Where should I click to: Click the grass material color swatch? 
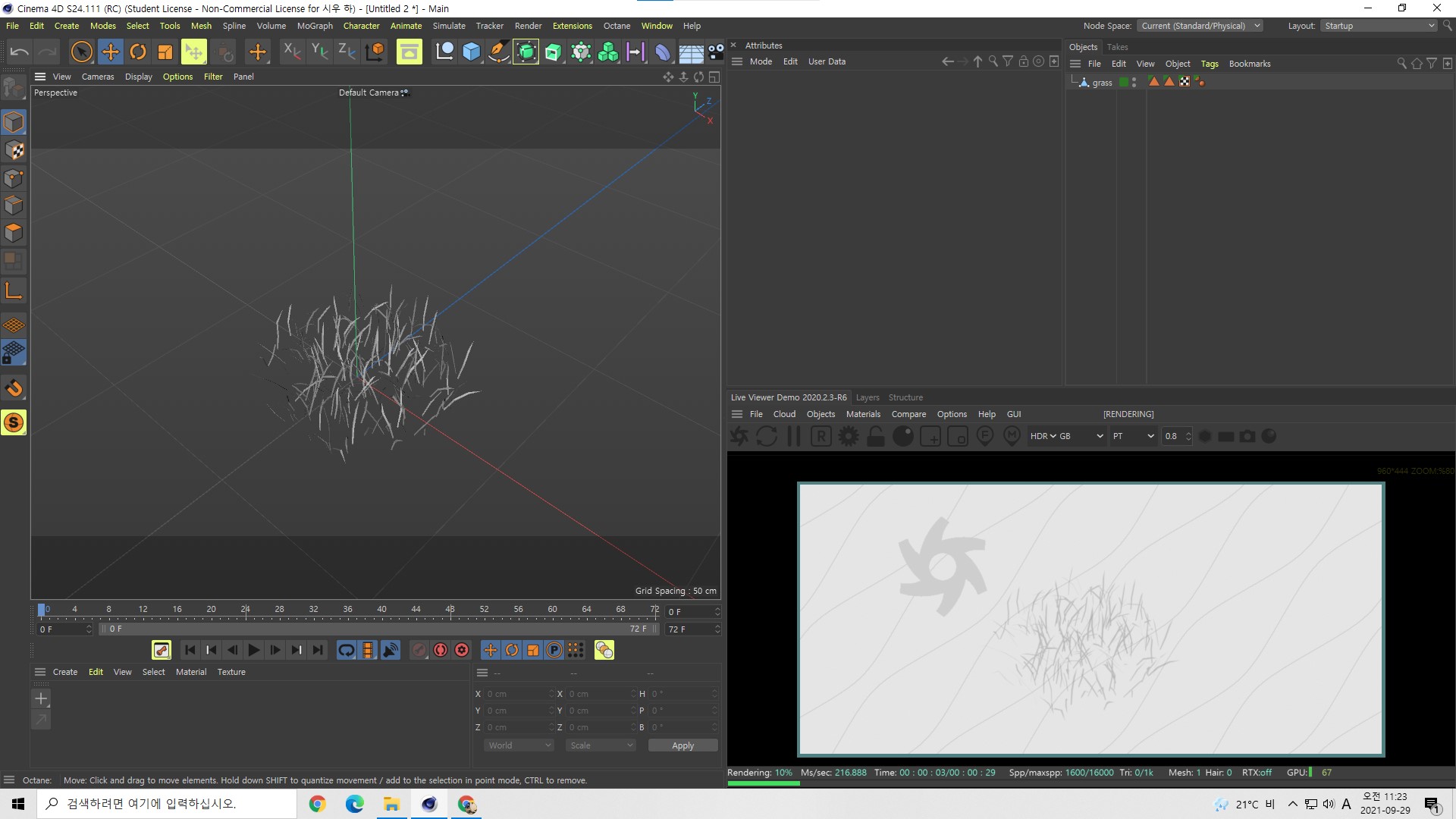pyautogui.click(x=1124, y=81)
